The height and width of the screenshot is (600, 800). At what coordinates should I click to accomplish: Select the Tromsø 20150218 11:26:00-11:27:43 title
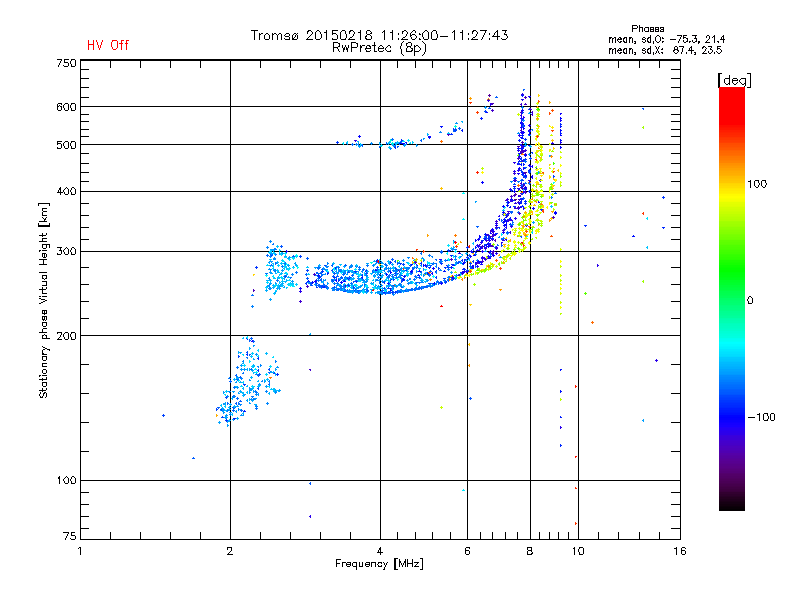pos(379,35)
